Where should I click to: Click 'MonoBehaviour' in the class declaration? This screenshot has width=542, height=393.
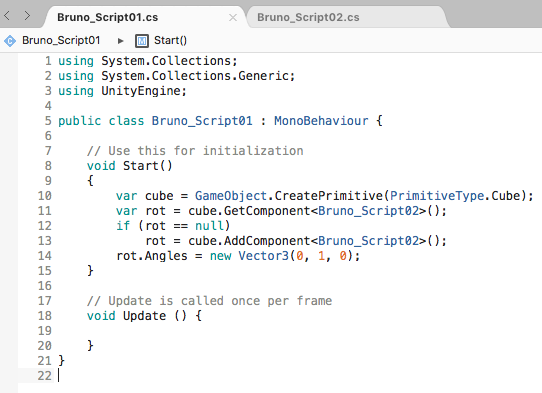pos(321,121)
